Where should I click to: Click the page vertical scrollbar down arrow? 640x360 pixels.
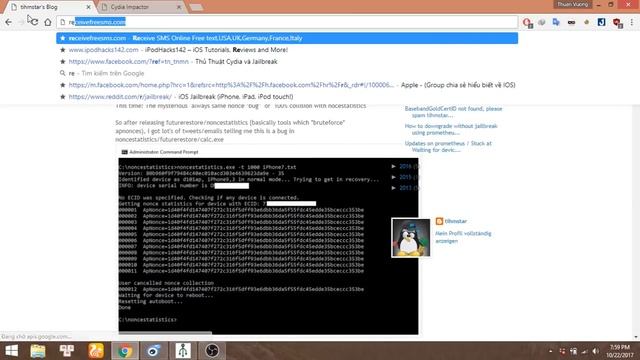(636, 337)
